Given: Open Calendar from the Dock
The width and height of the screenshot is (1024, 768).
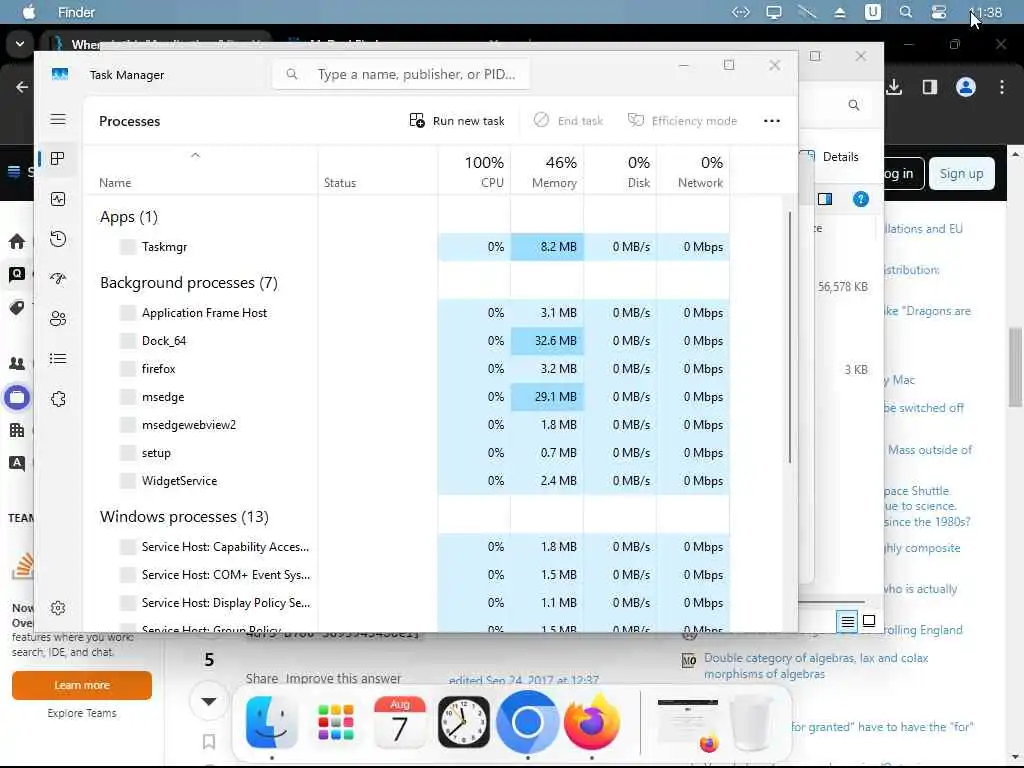Looking at the screenshot, I should coord(400,722).
